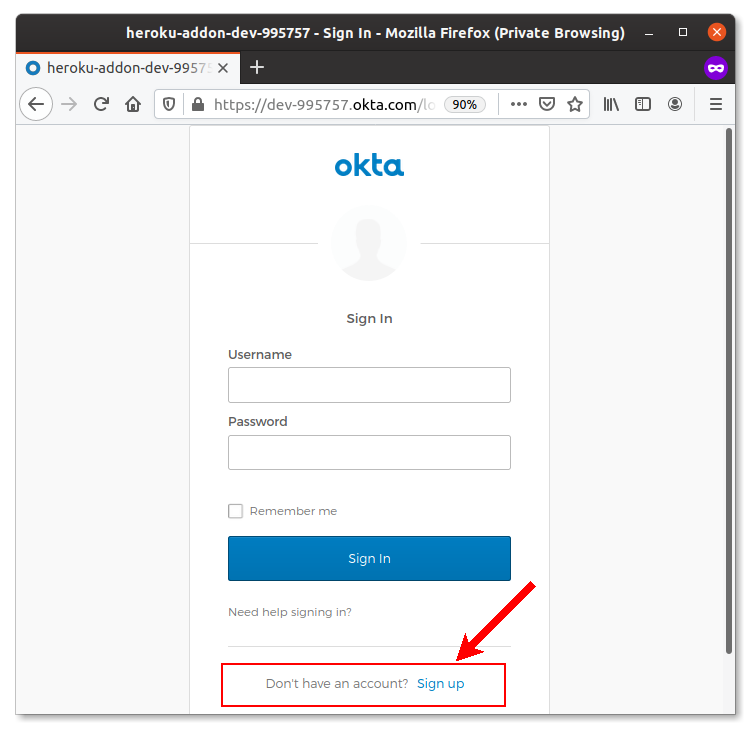
Task: Check the Remember me checkbox
Action: point(236,511)
